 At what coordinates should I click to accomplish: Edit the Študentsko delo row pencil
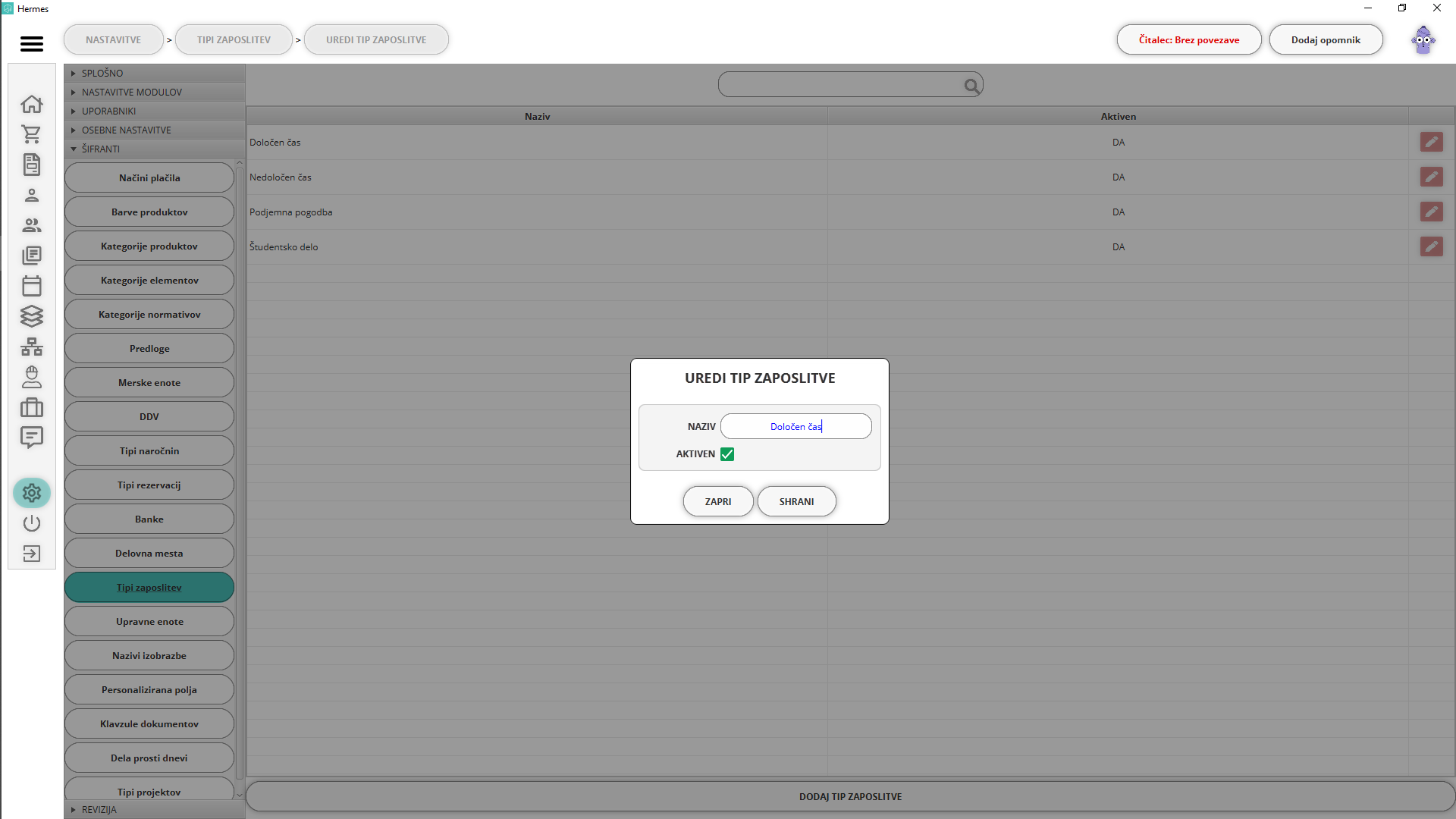click(x=1431, y=246)
